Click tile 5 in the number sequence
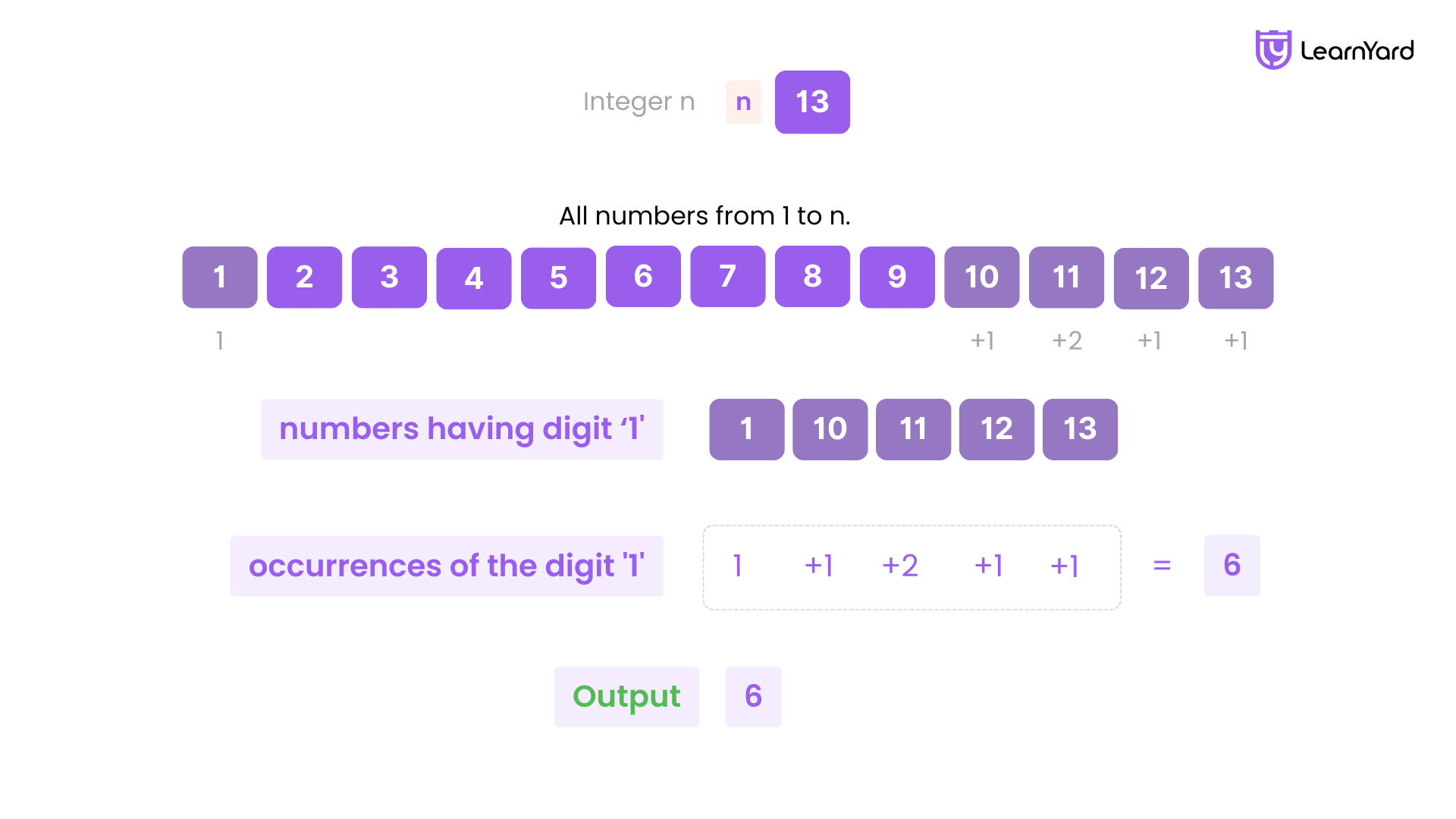 coord(558,278)
